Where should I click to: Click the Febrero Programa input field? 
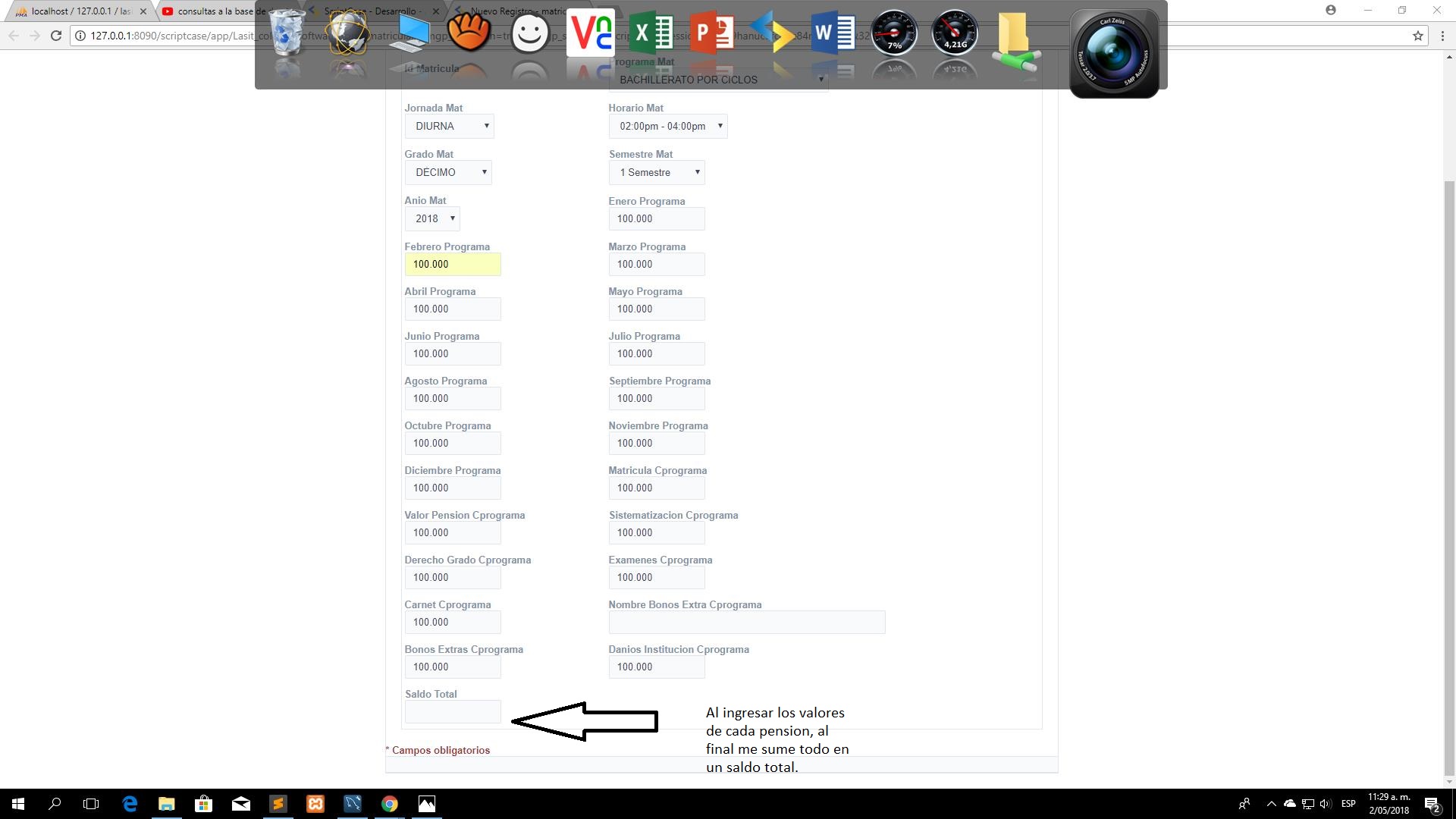point(453,264)
